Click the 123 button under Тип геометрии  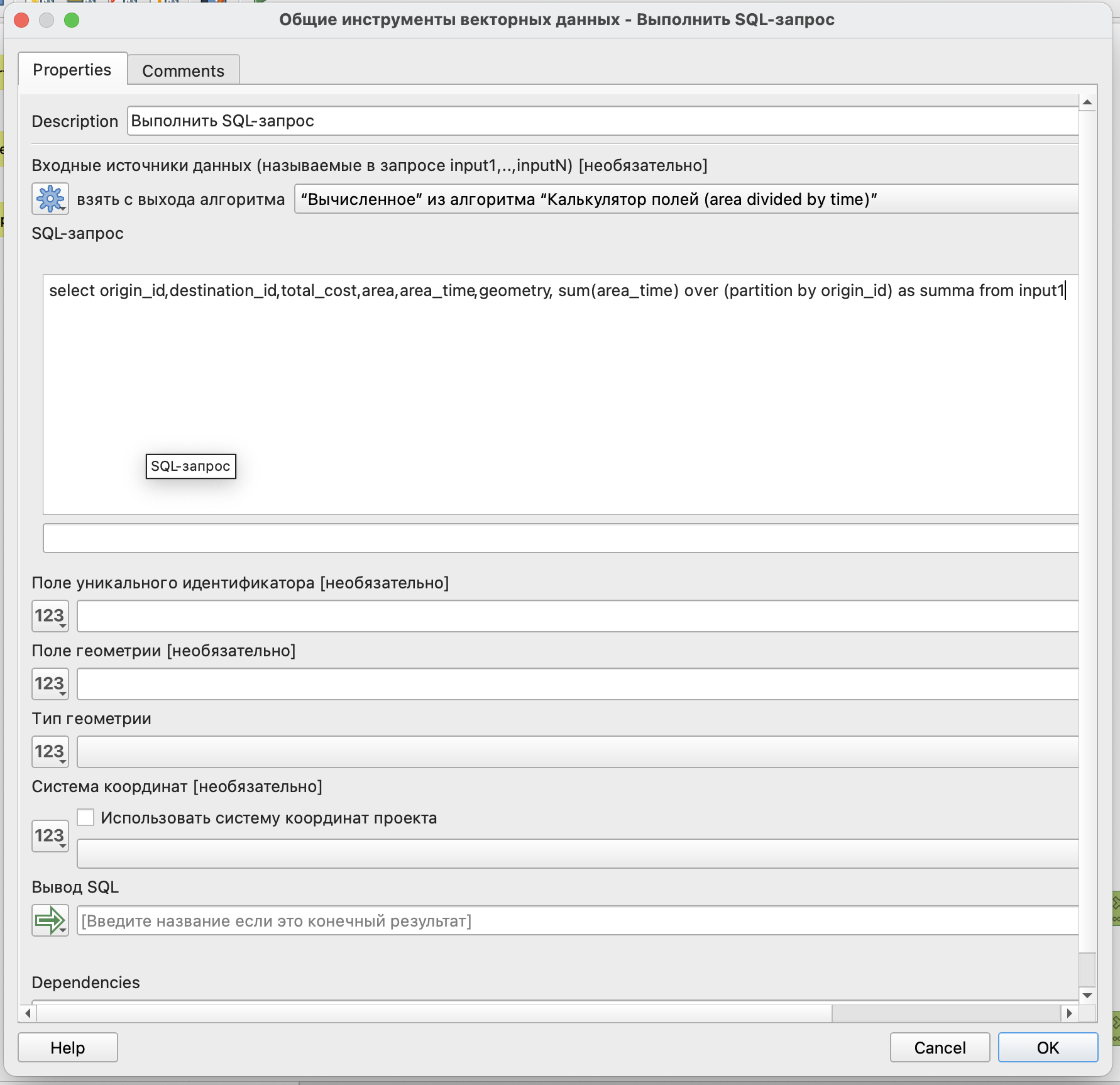[x=50, y=751]
